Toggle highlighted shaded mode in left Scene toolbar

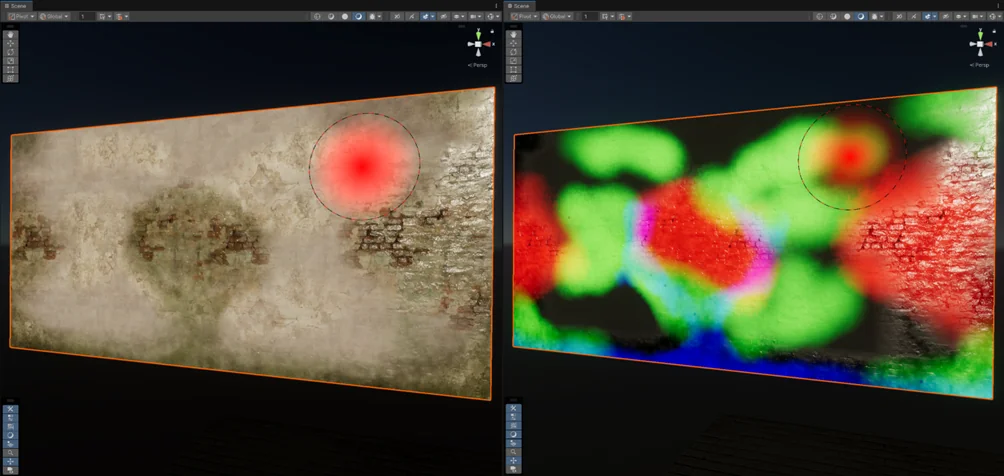[x=359, y=16]
